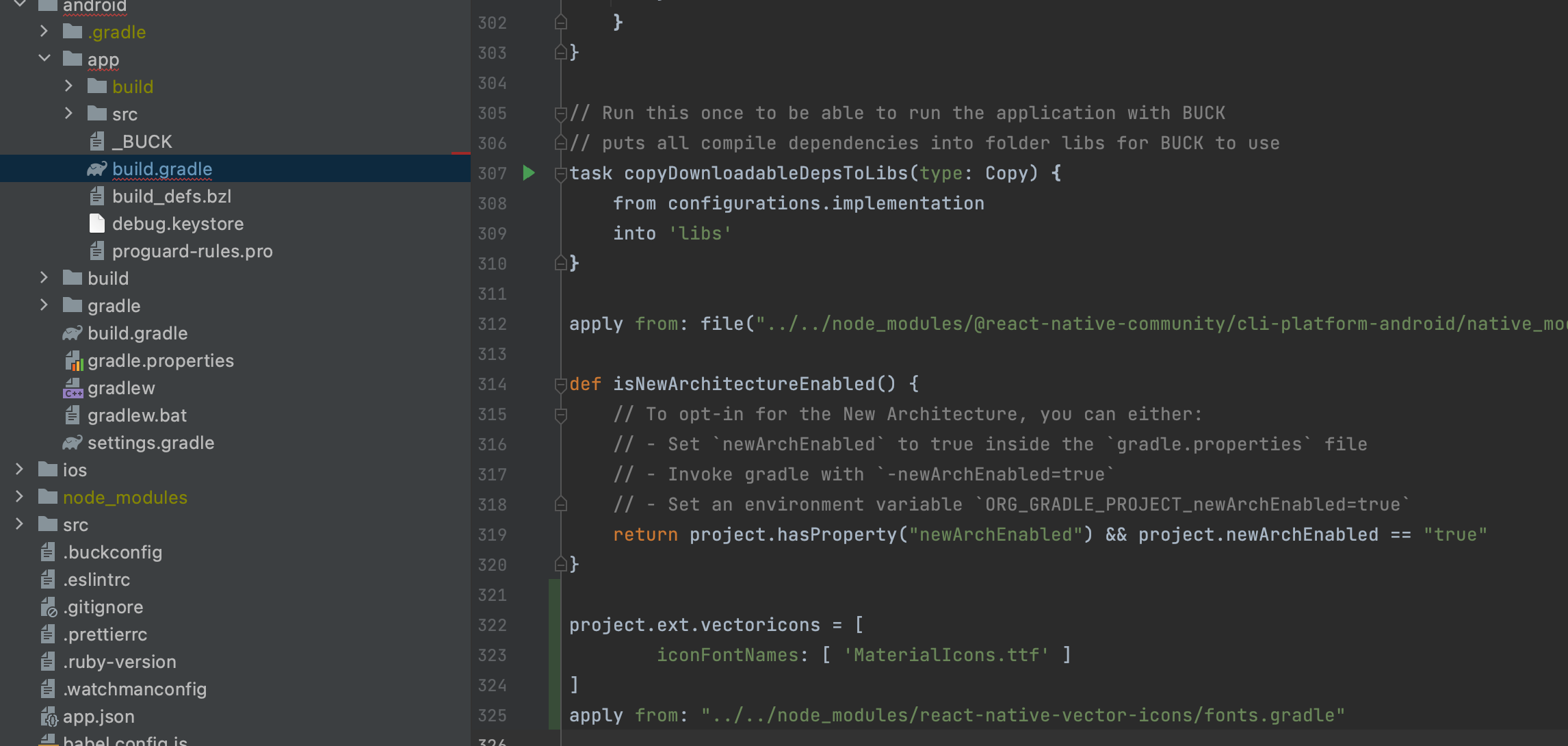Click the gradle elephant icon of the selected app build.gradle
The image size is (1568, 746).
[x=97, y=169]
